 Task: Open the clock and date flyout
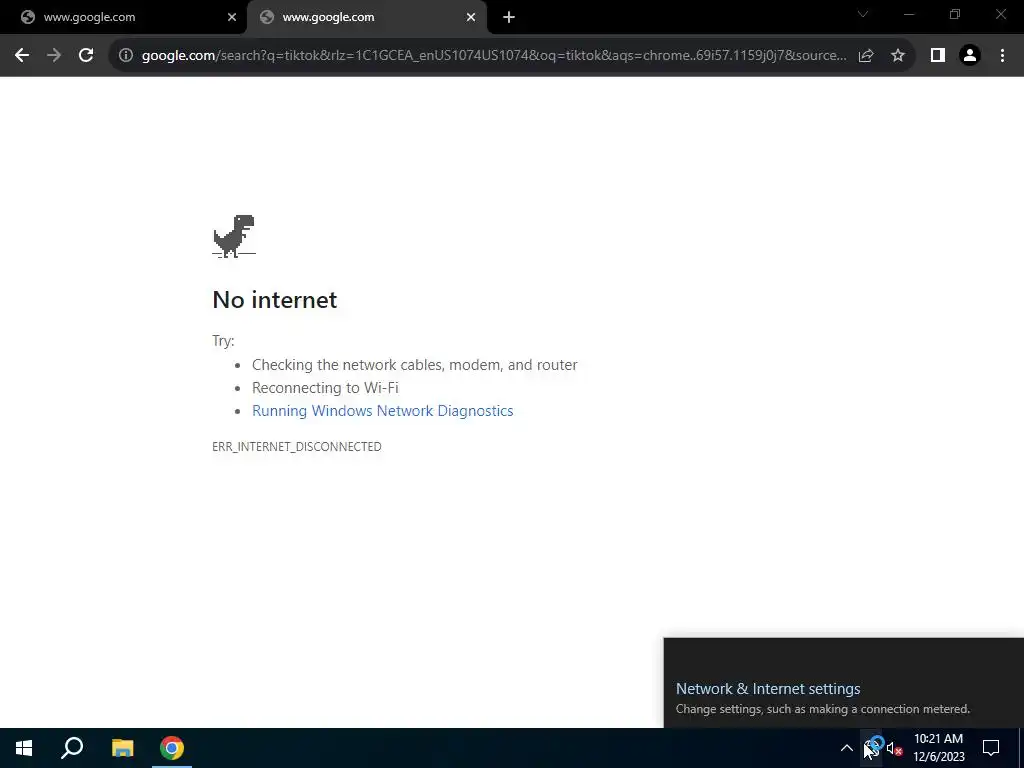(x=938, y=748)
